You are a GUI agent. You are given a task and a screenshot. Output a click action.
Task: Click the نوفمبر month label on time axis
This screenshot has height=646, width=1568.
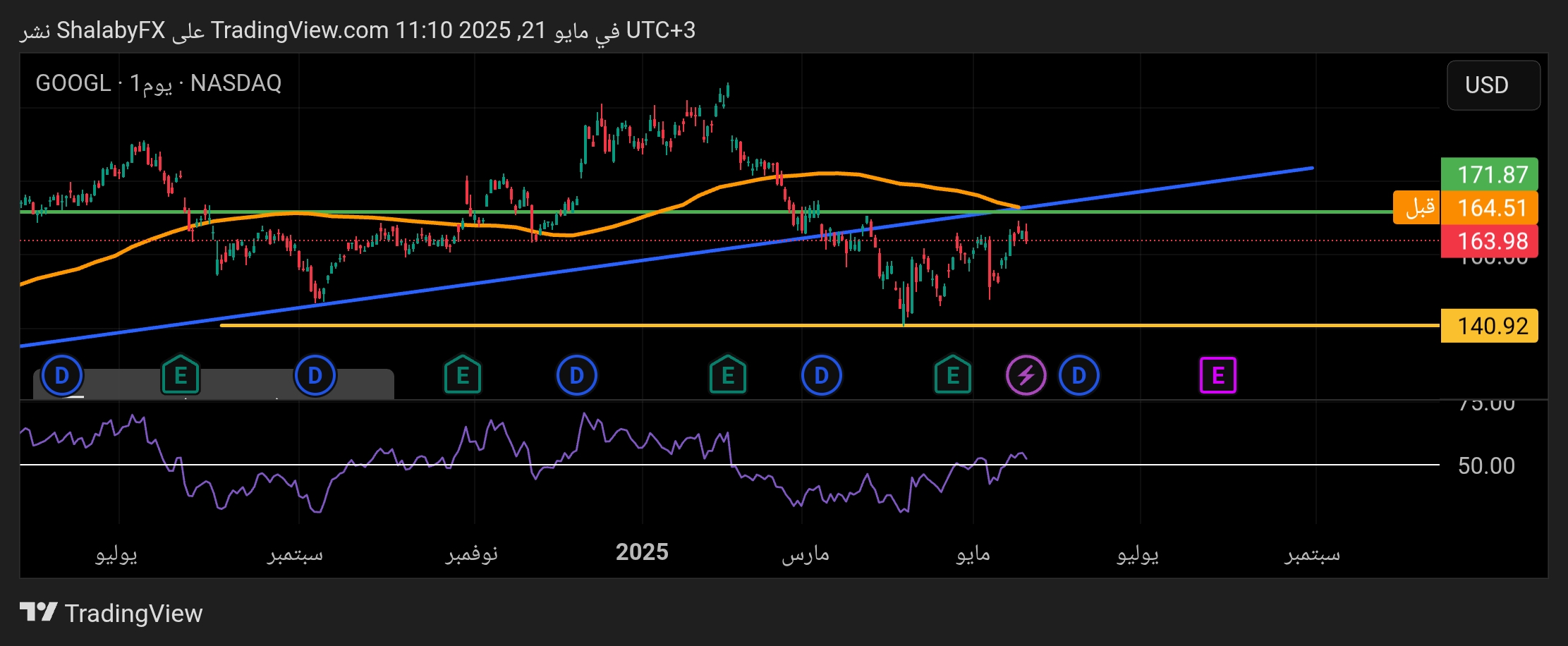tap(472, 554)
